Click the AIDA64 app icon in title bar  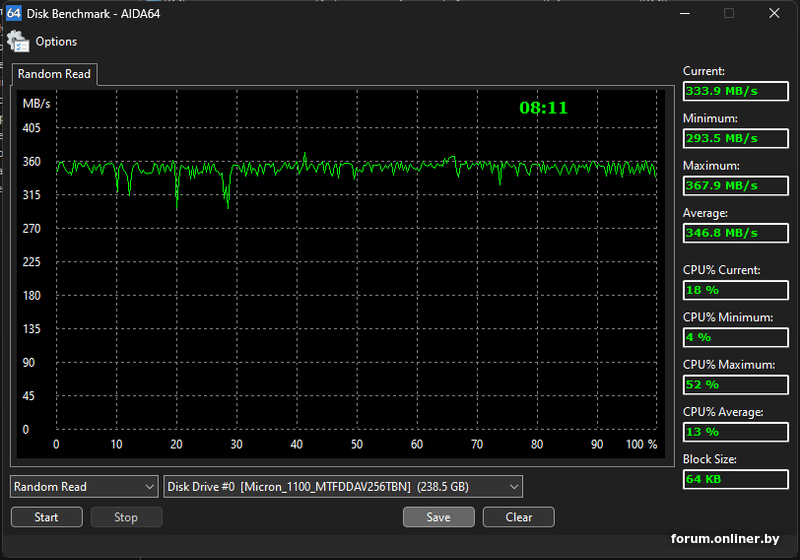(x=14, y=13)
